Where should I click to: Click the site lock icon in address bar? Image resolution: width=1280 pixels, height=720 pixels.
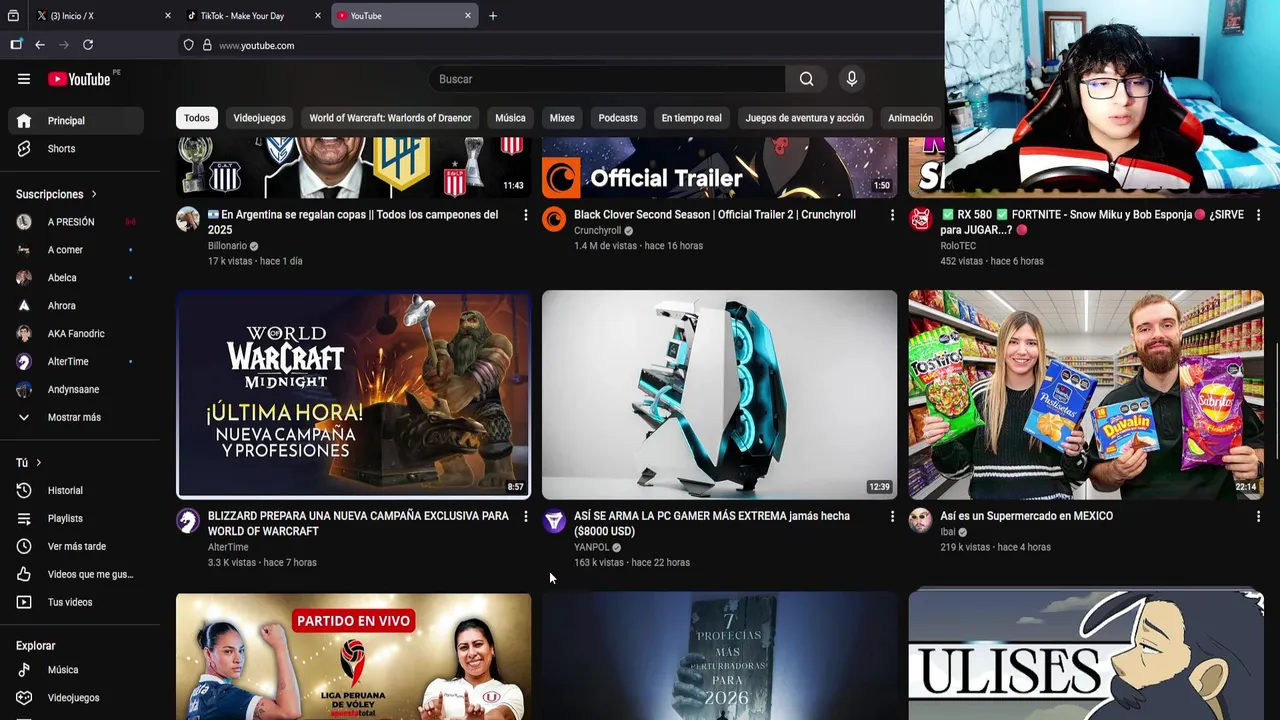tap(207, 45)
